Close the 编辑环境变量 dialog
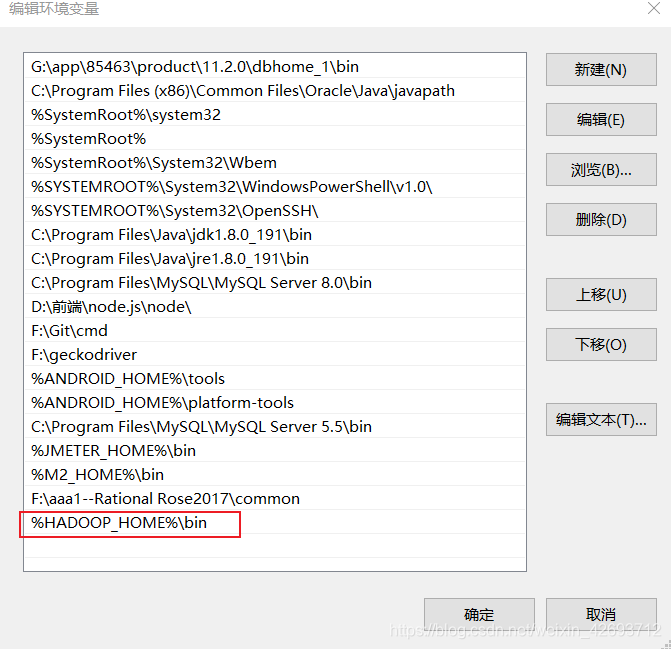 tap(653, 8)
